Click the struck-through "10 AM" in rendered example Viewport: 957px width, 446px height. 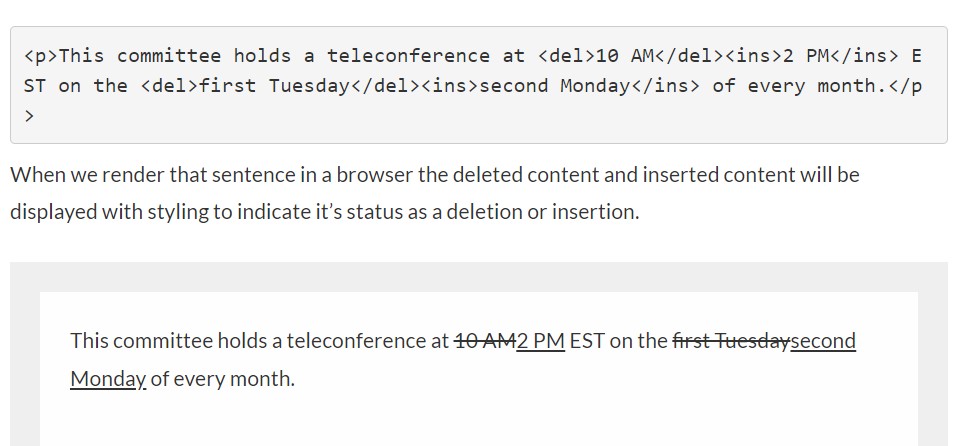pyautogui.click(x=484, y=341)
